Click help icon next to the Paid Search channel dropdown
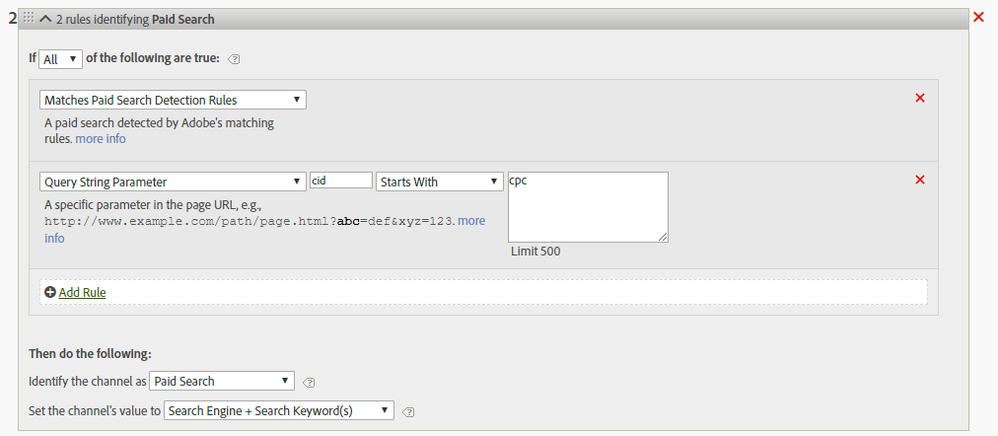 point(309,382)
